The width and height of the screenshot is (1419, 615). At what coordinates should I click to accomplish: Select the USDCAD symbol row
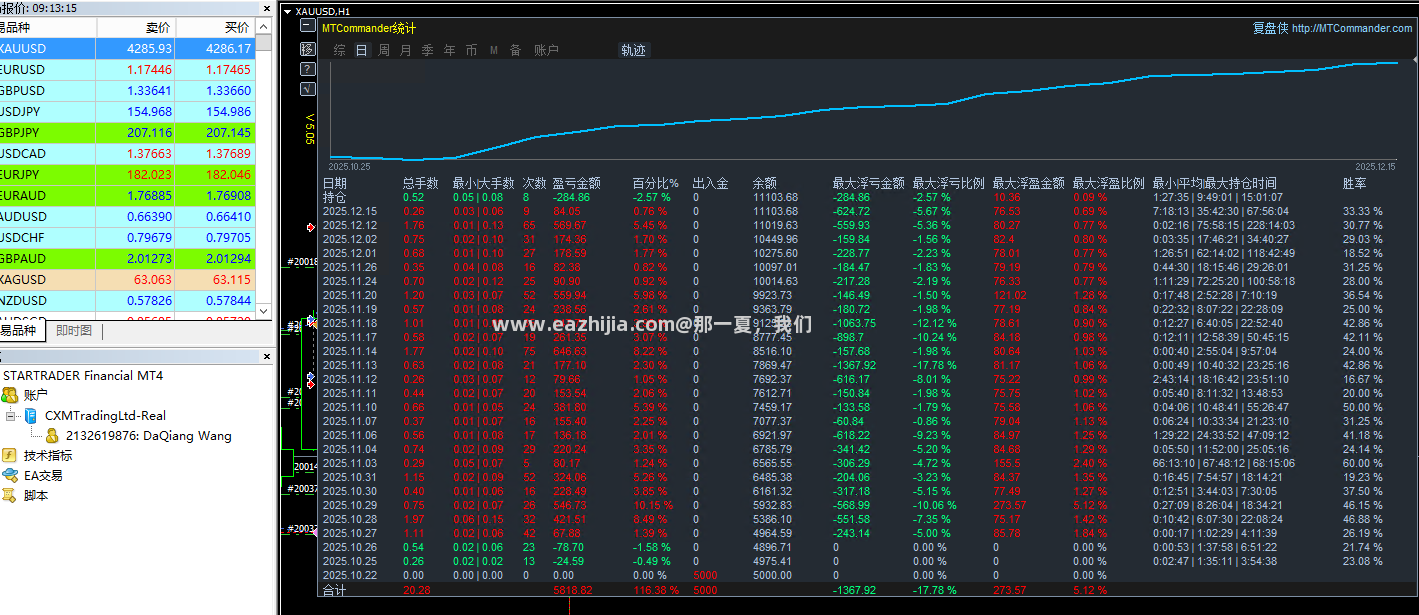[128, 153]
